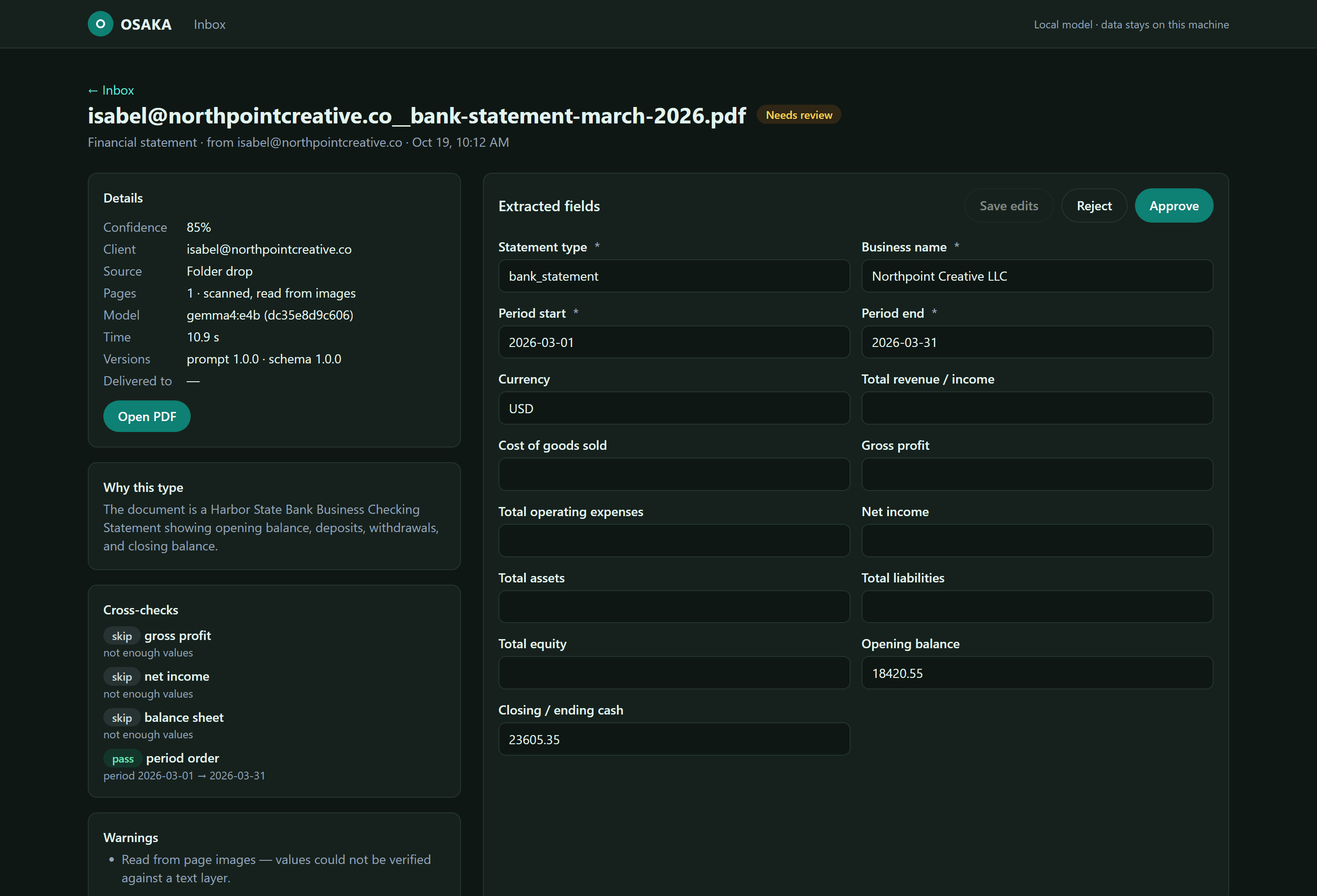Click the Period start input
Image resolution: width=1317 pixels, height=896 pixels.
click(x=674, y=342)
